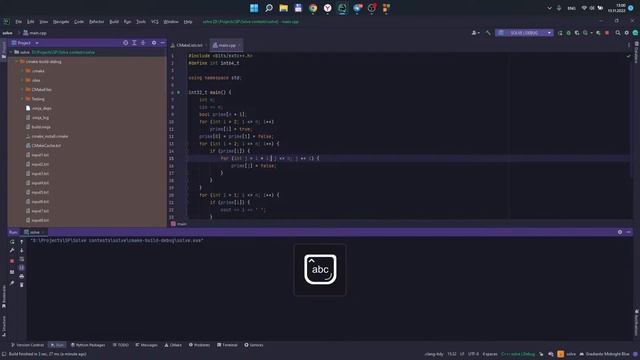The height and width of the screenshot is (360, 640).
Task: Click the Search Everywhere magnifier icon
Action: click(x=618, y=33)
